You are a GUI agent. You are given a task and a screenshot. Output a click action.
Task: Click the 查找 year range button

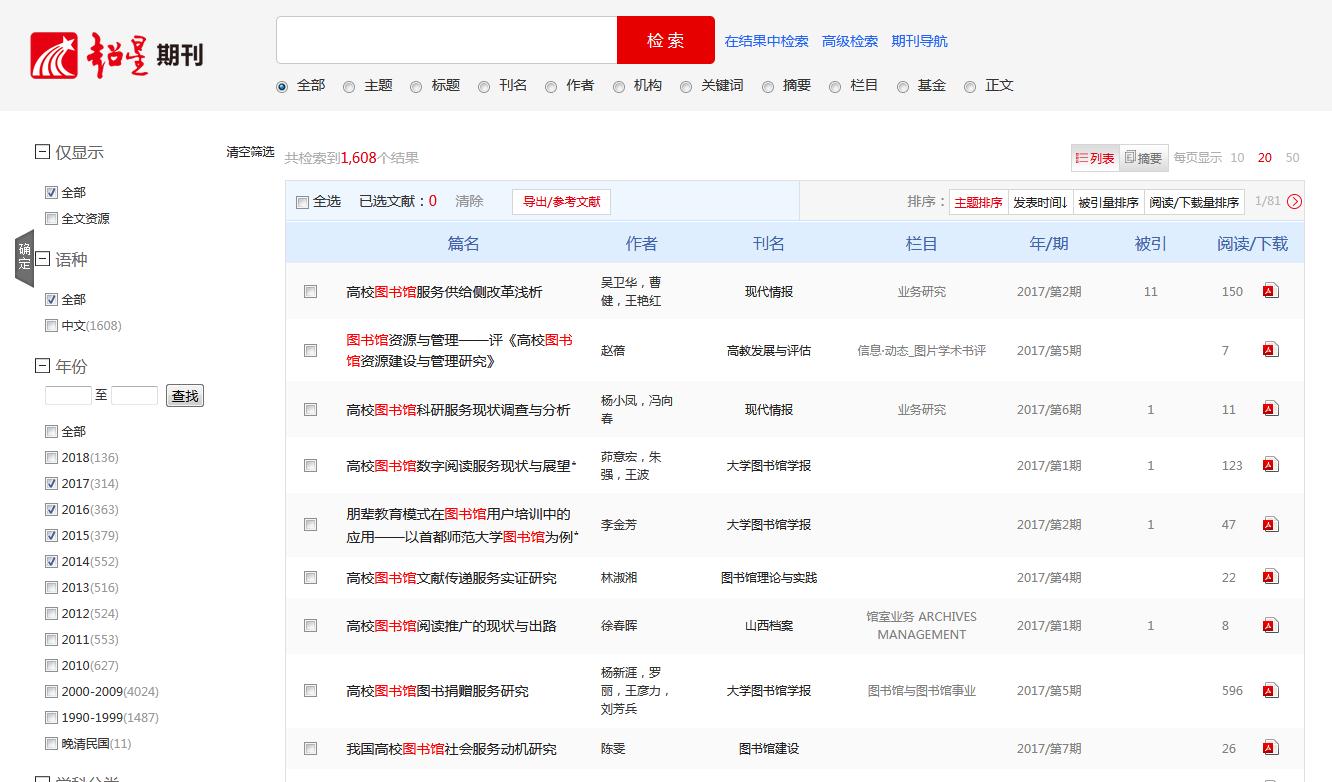pos(185,396)
